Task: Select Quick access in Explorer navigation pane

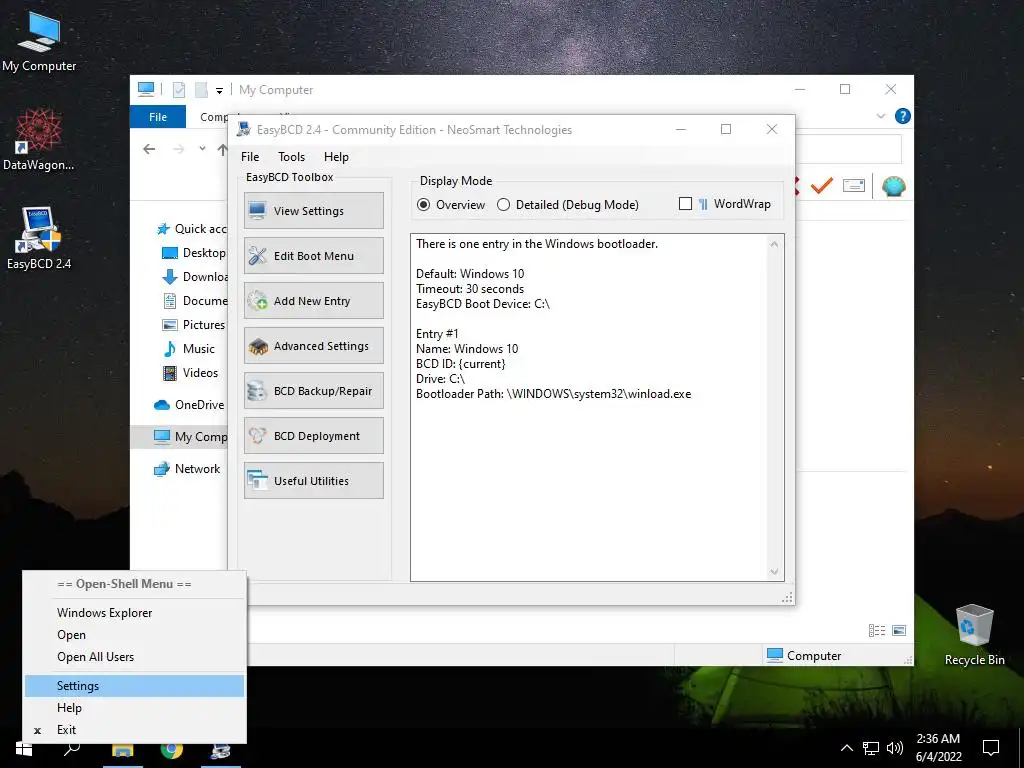Action: [191, 229]
